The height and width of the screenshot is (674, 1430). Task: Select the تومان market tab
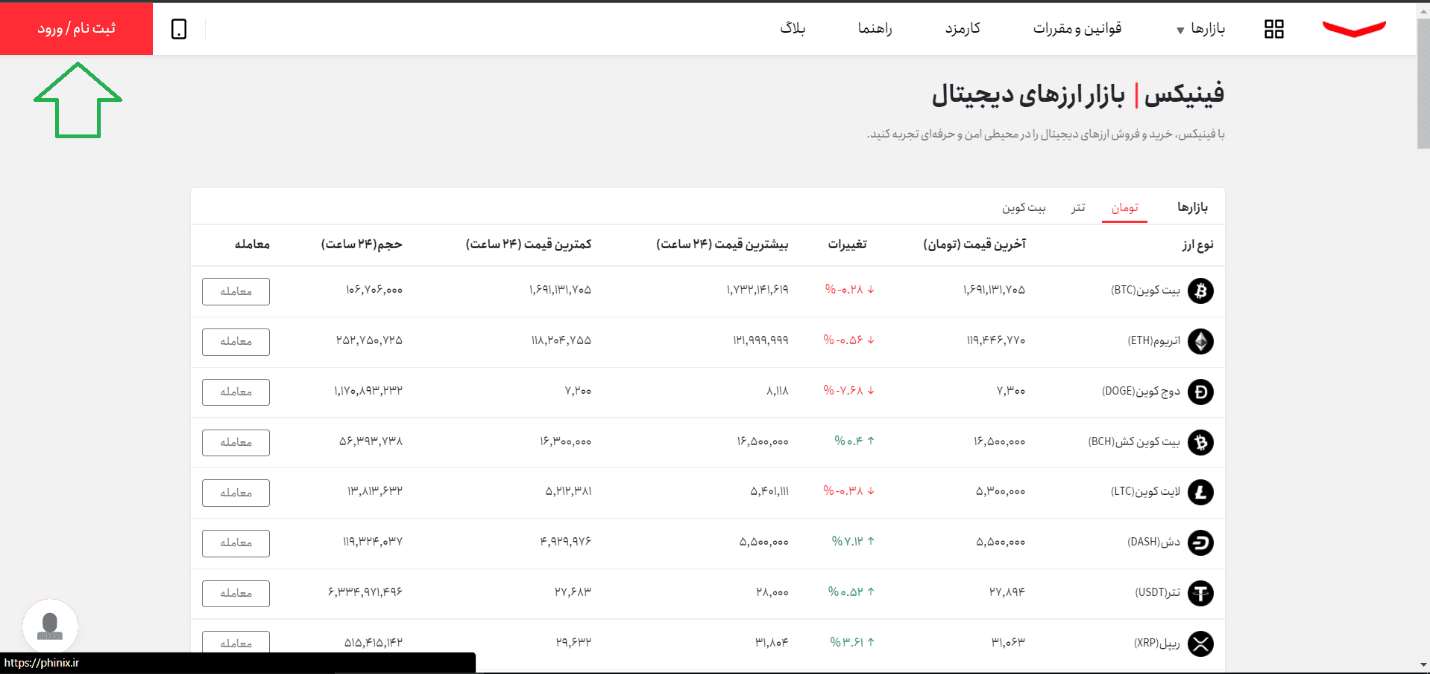click(1125, 208)
